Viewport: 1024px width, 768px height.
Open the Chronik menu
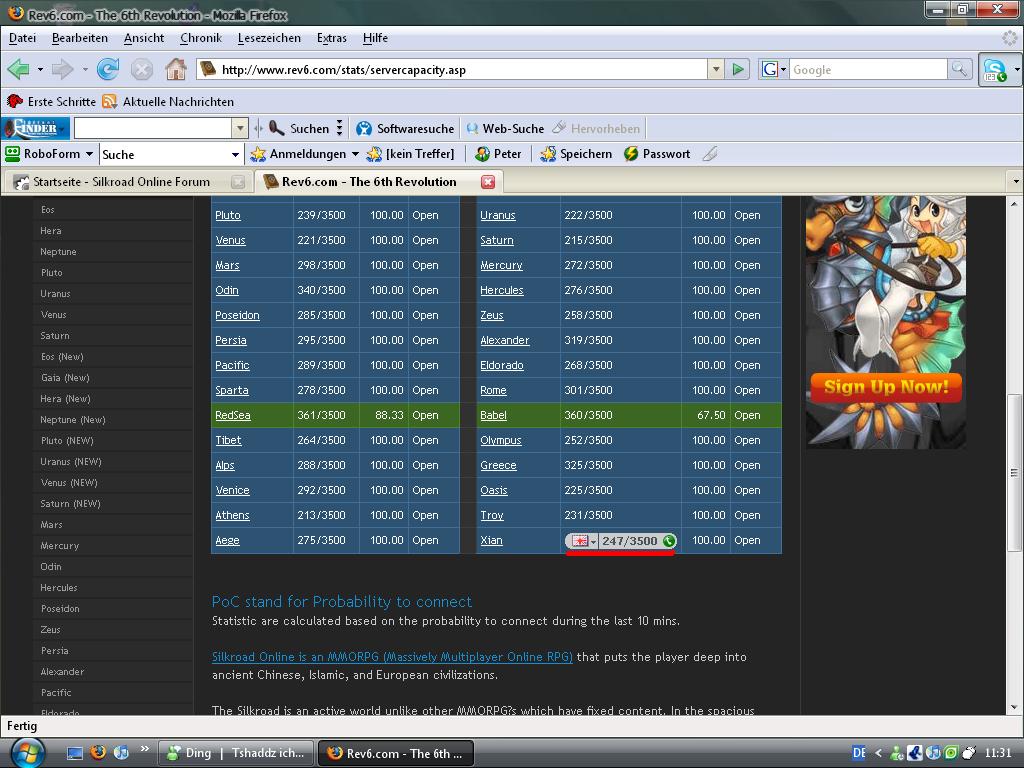tap(200, 38)
